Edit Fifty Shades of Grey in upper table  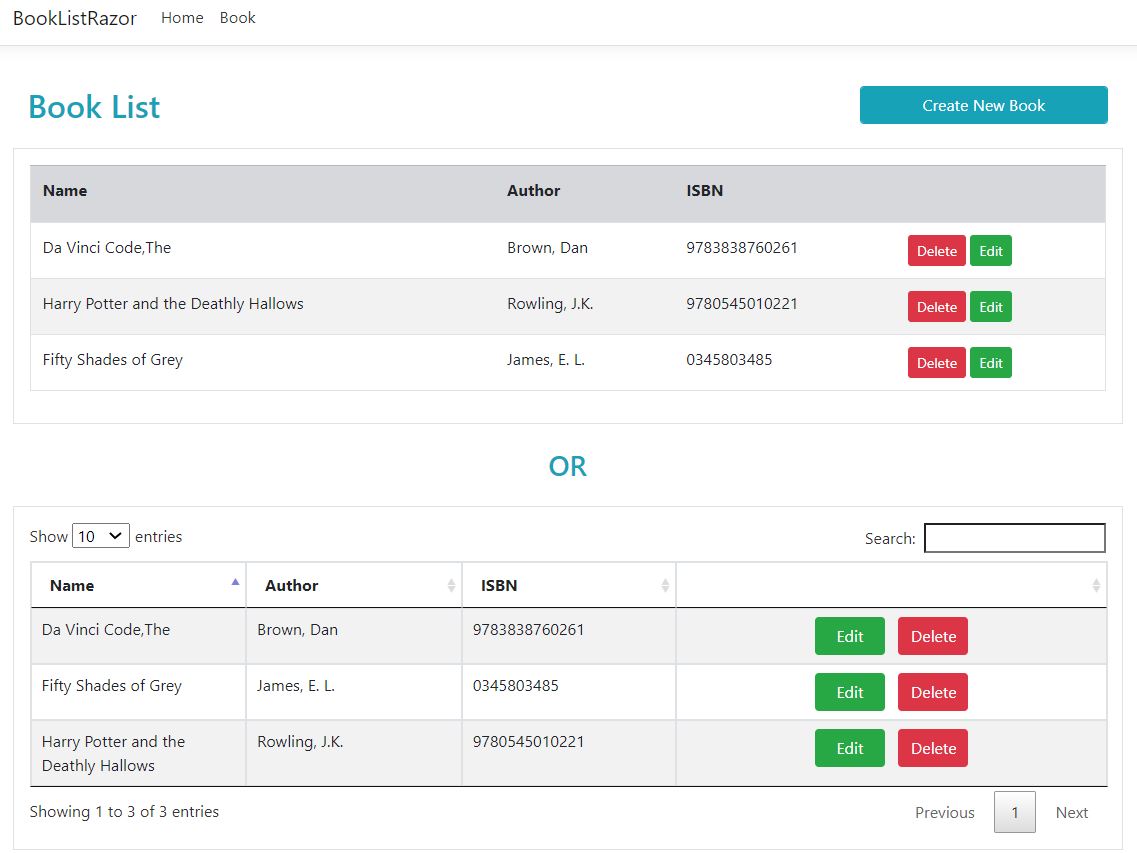991,363
